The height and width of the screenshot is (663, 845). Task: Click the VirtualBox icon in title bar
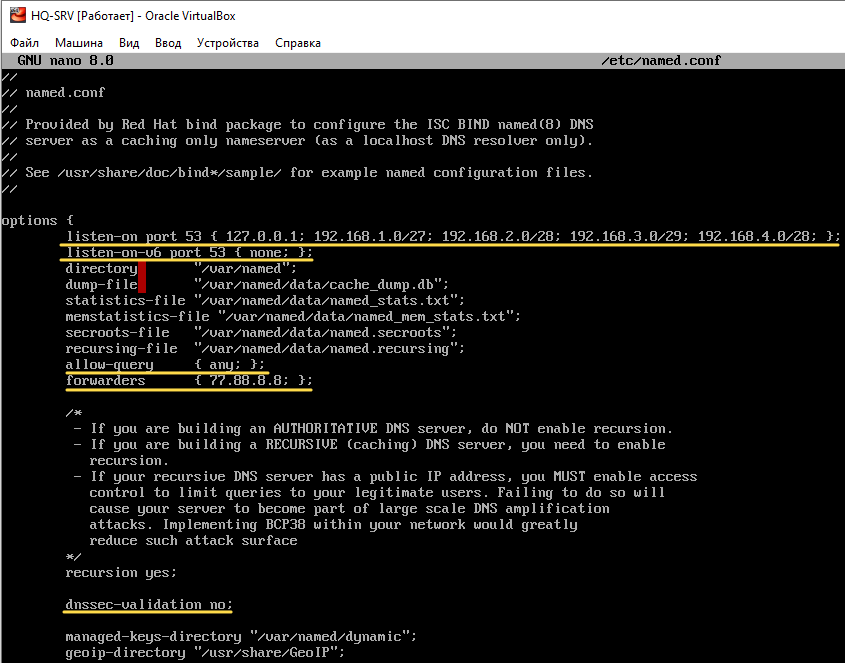(x=15, y=16)
